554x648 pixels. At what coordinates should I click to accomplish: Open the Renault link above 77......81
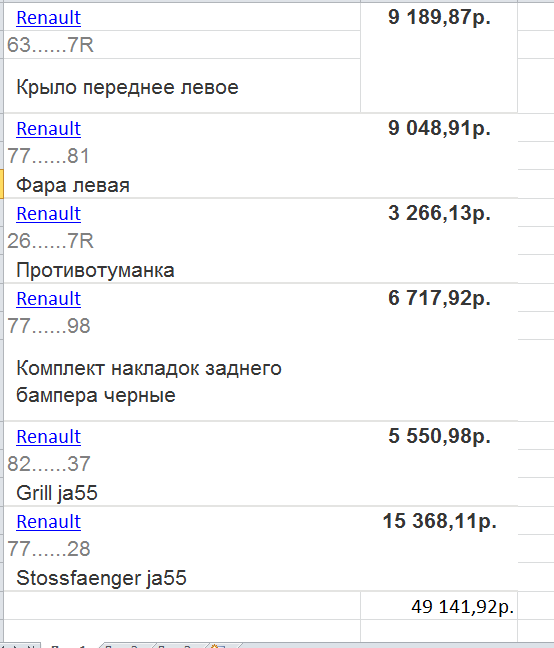click(x=48, y=129)
